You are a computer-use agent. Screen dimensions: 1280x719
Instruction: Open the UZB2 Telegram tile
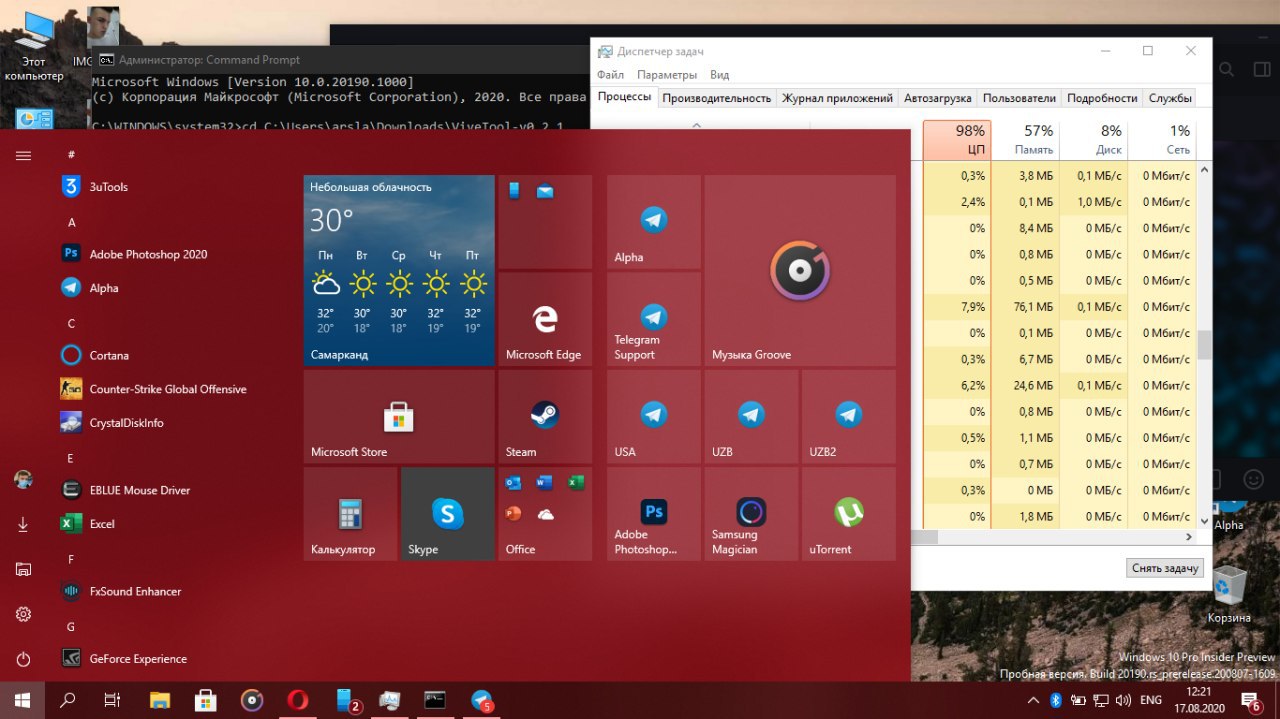click(x=849, y=416)
